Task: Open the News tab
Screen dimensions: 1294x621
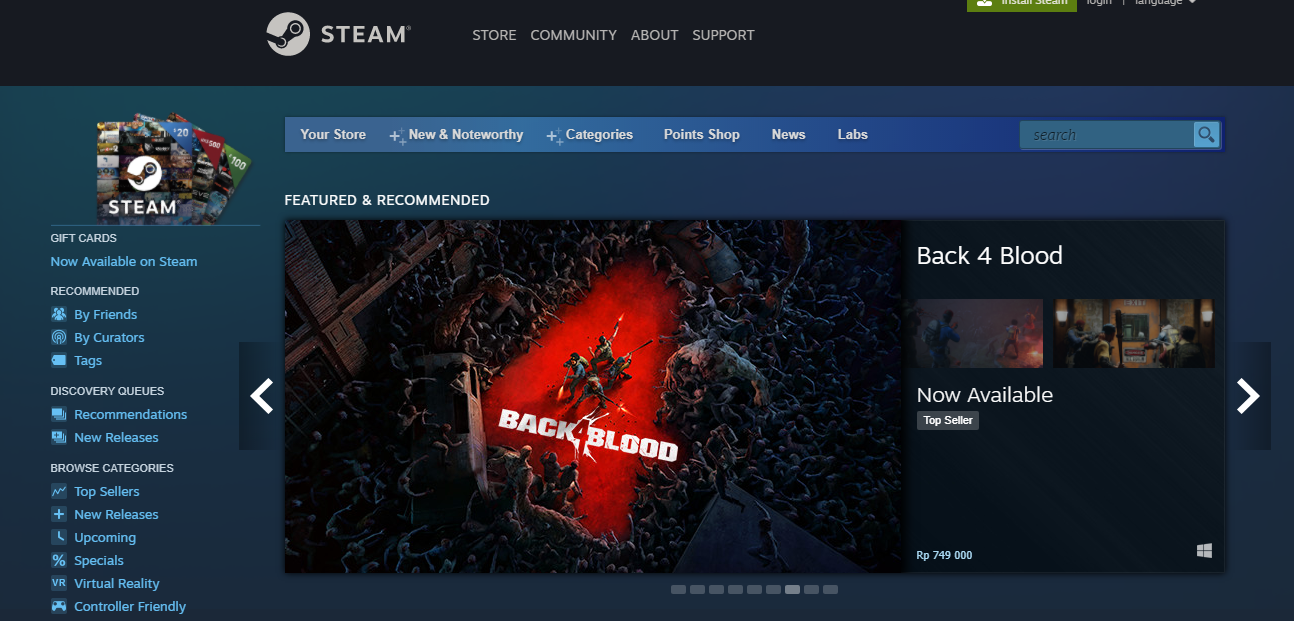Action: click(x=789, y=135)
